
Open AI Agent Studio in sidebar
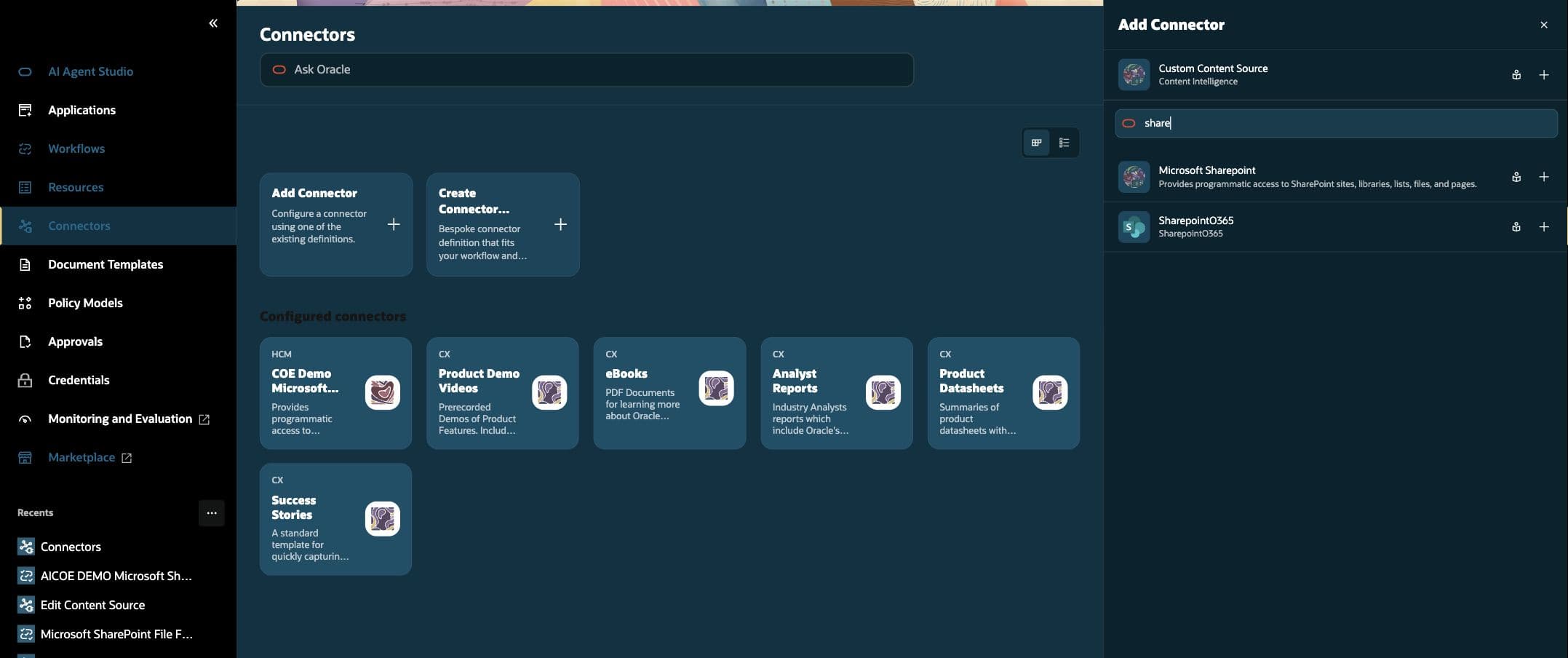[90, 71]
